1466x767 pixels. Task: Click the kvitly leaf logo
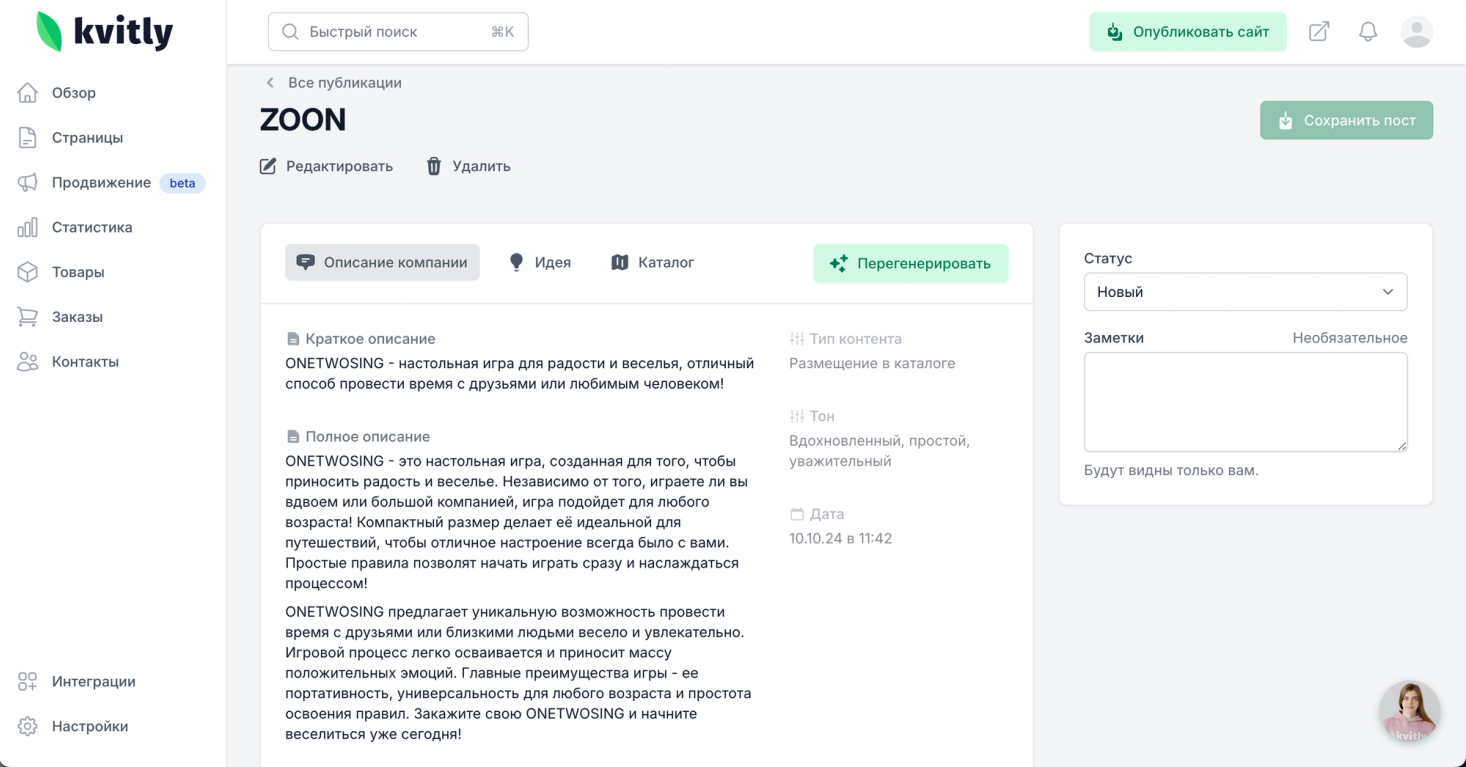coord(50,32)
